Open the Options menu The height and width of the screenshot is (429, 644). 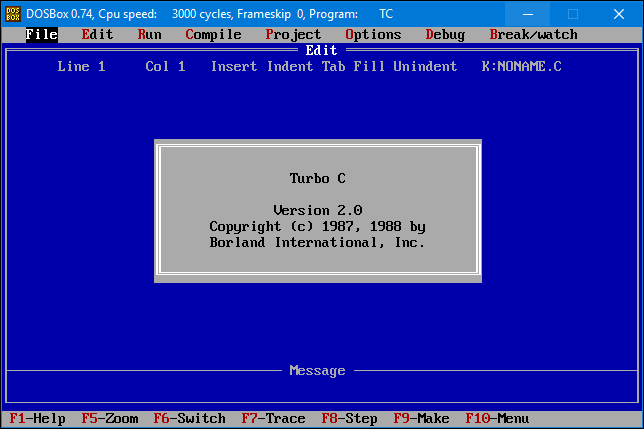coord(373,34)
